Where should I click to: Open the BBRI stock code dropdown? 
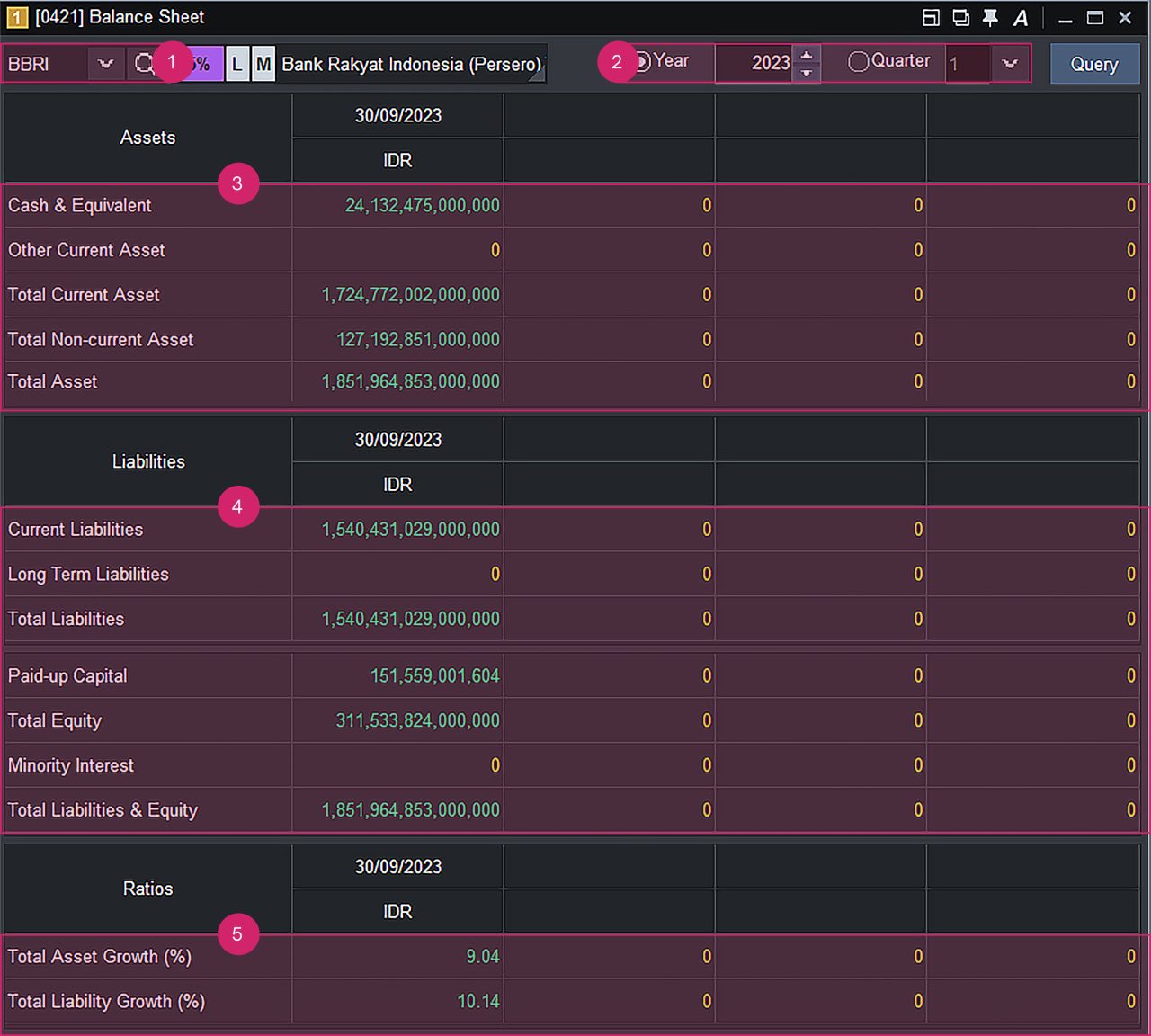tap(106, 64)
